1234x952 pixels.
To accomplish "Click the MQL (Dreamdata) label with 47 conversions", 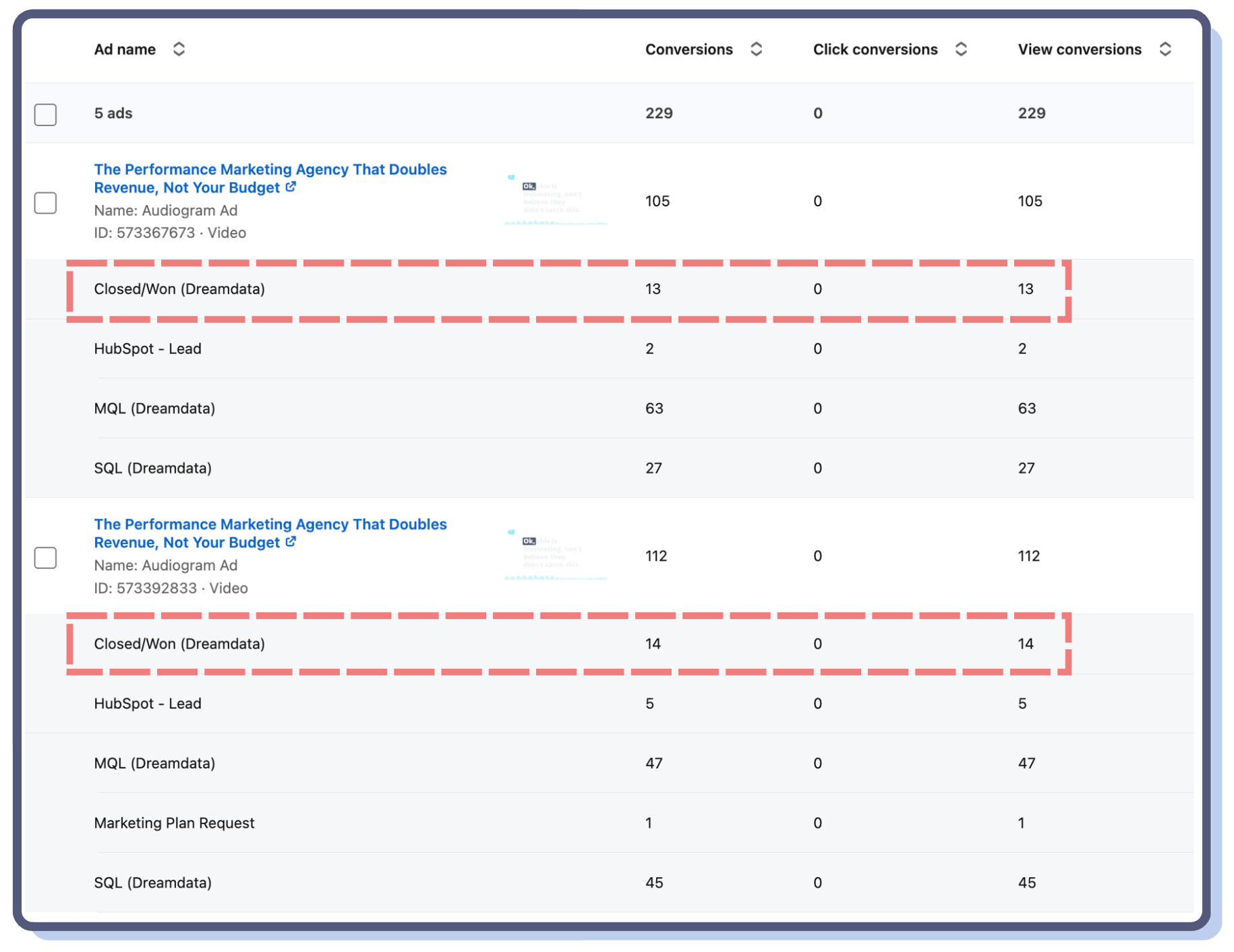I will click(x=154, y=763).
